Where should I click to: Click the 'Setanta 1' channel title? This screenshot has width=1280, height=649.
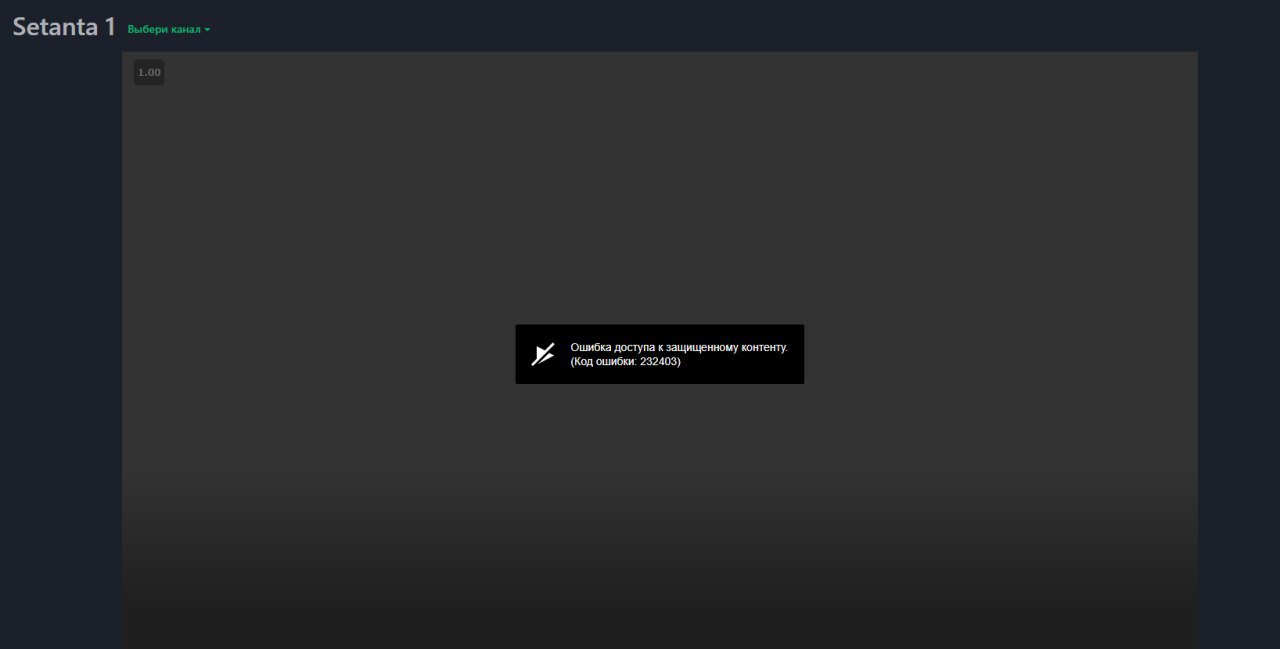64,27
